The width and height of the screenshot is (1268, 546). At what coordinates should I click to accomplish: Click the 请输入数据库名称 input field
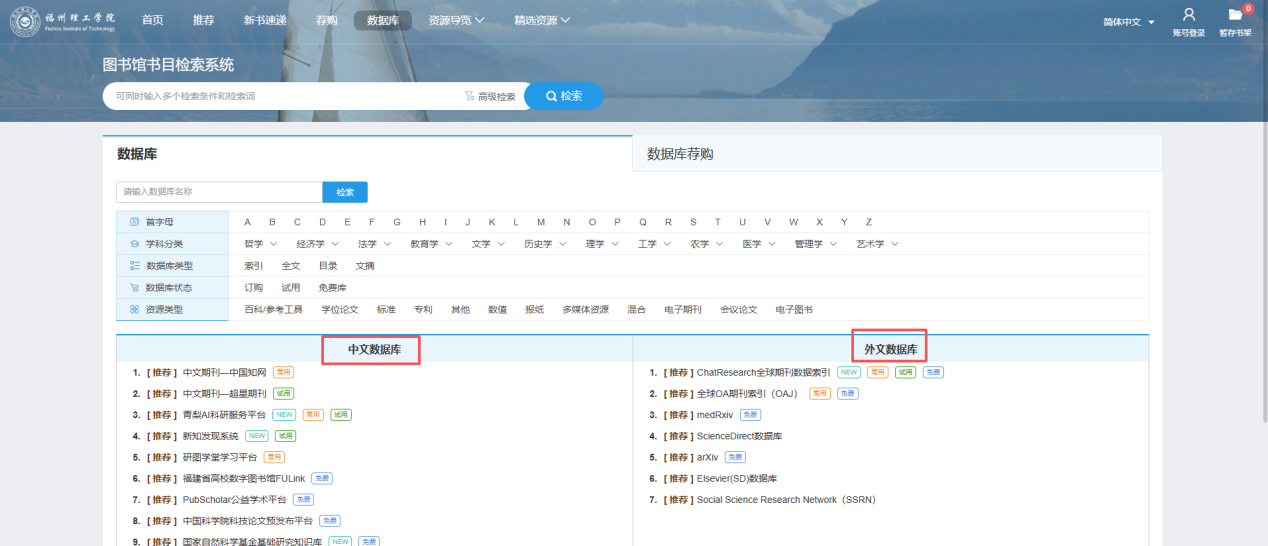coord(219,192)
